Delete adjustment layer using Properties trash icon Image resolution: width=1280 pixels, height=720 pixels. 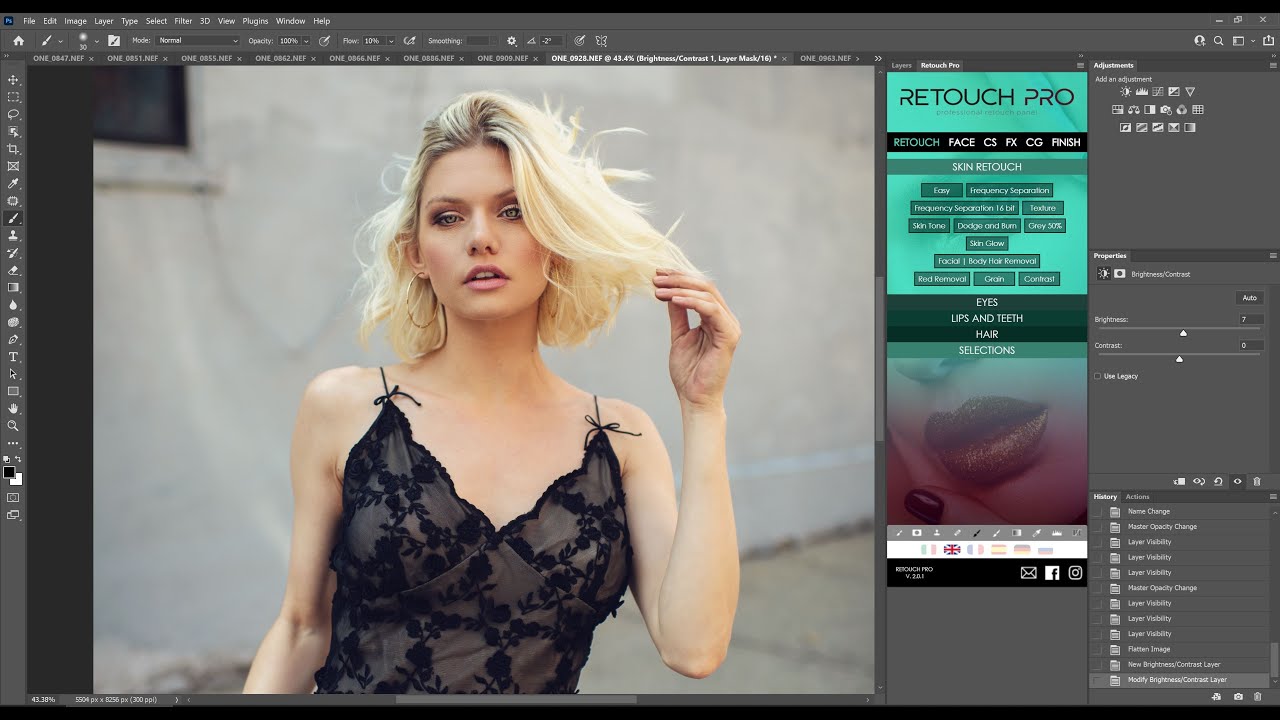(1257, 481)
